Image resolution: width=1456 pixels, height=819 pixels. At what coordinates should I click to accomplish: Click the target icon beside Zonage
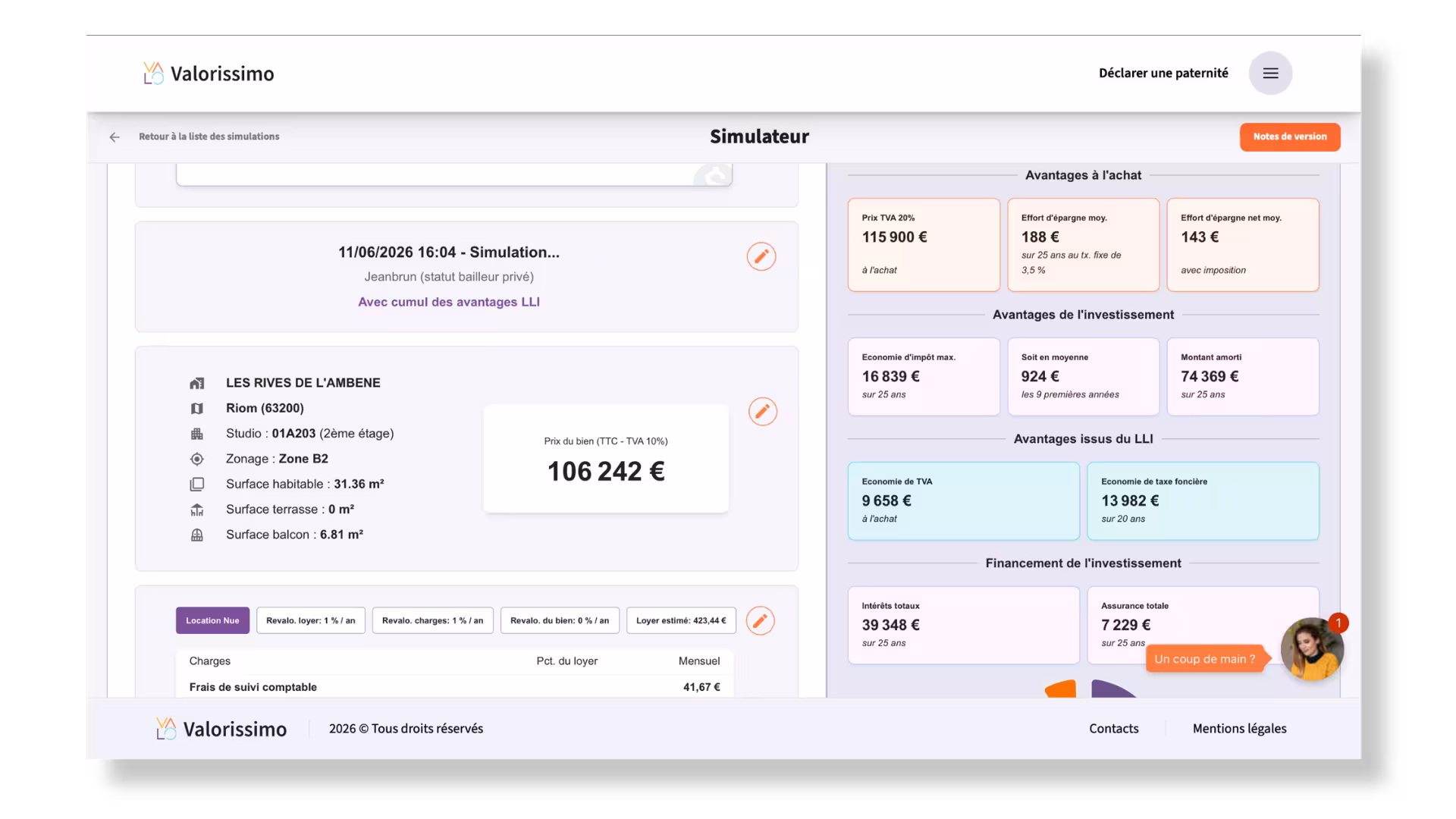click(197, 459)
